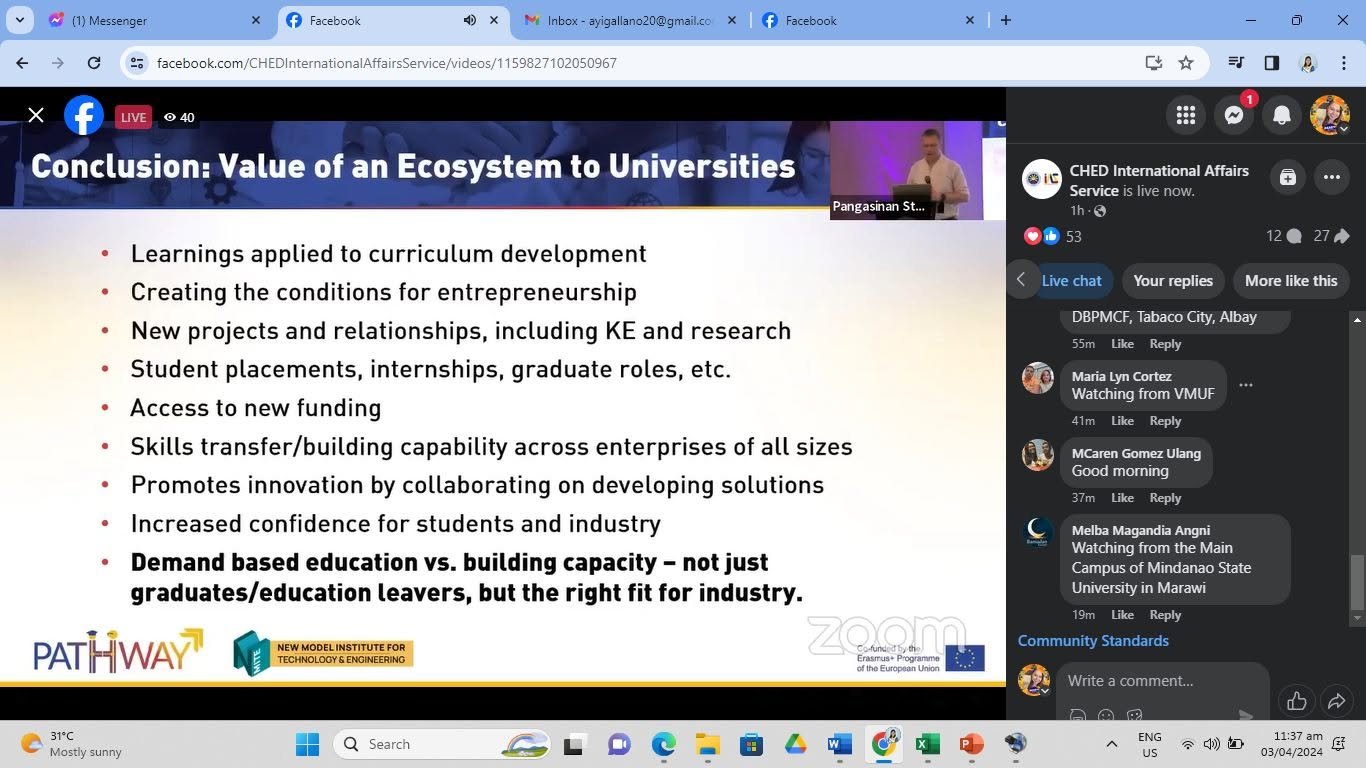Click the save video icon
1366x768 pixels.
coord(1288,178)
